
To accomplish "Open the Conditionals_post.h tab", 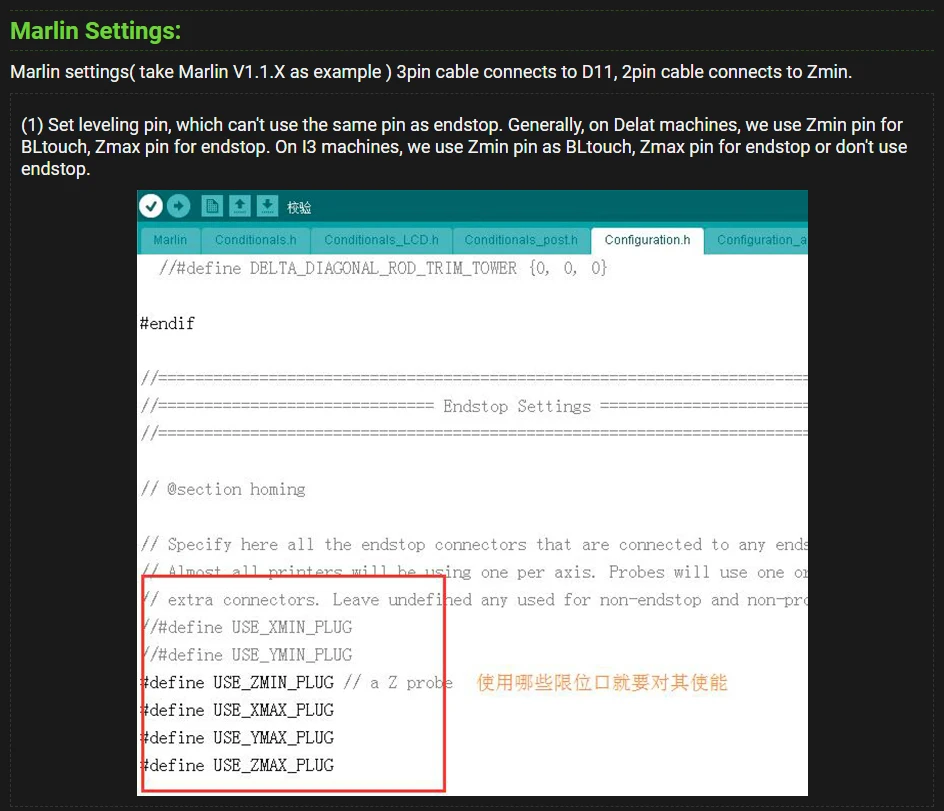I will tap(521, 240).
